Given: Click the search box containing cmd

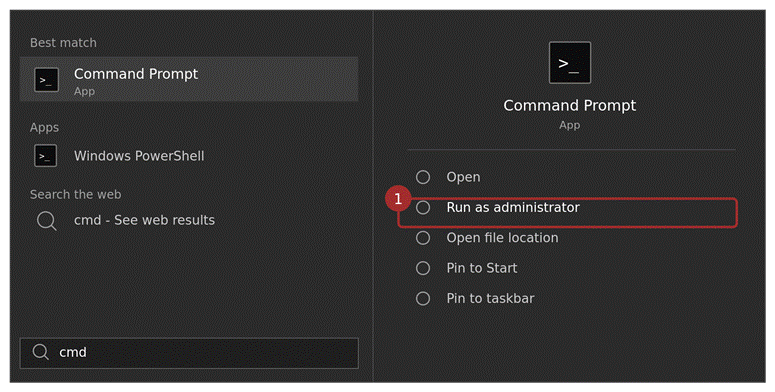Looking at the screenshot, I should pos(189,353).
